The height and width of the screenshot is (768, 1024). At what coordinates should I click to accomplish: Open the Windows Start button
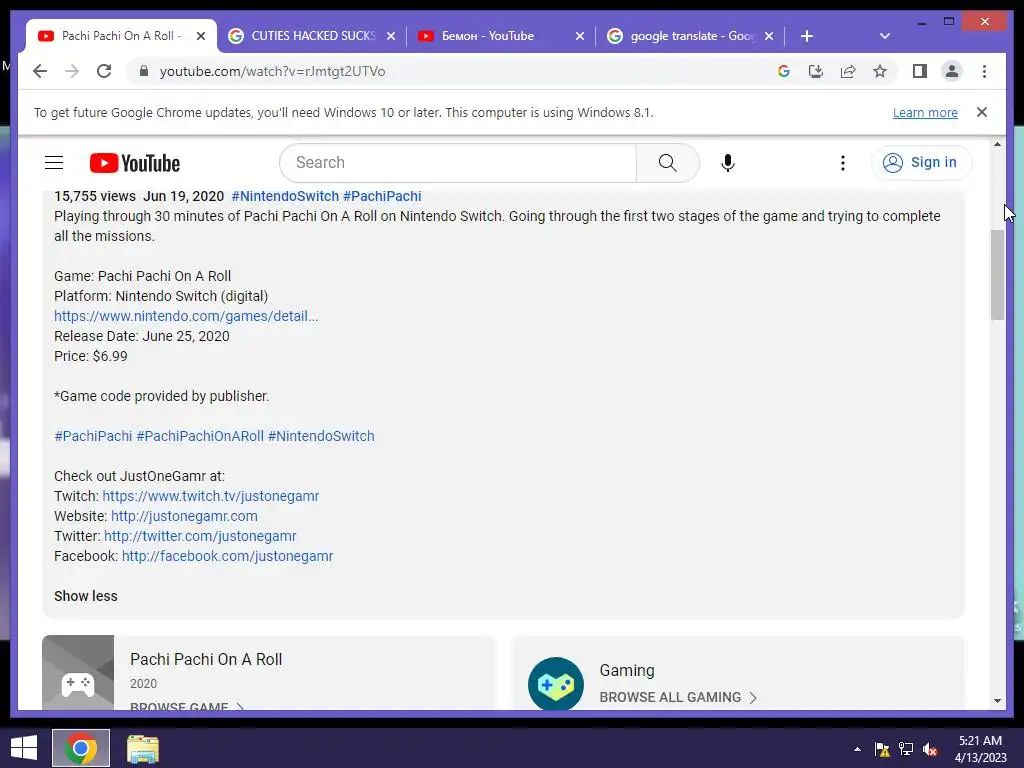tap(24, 748)
